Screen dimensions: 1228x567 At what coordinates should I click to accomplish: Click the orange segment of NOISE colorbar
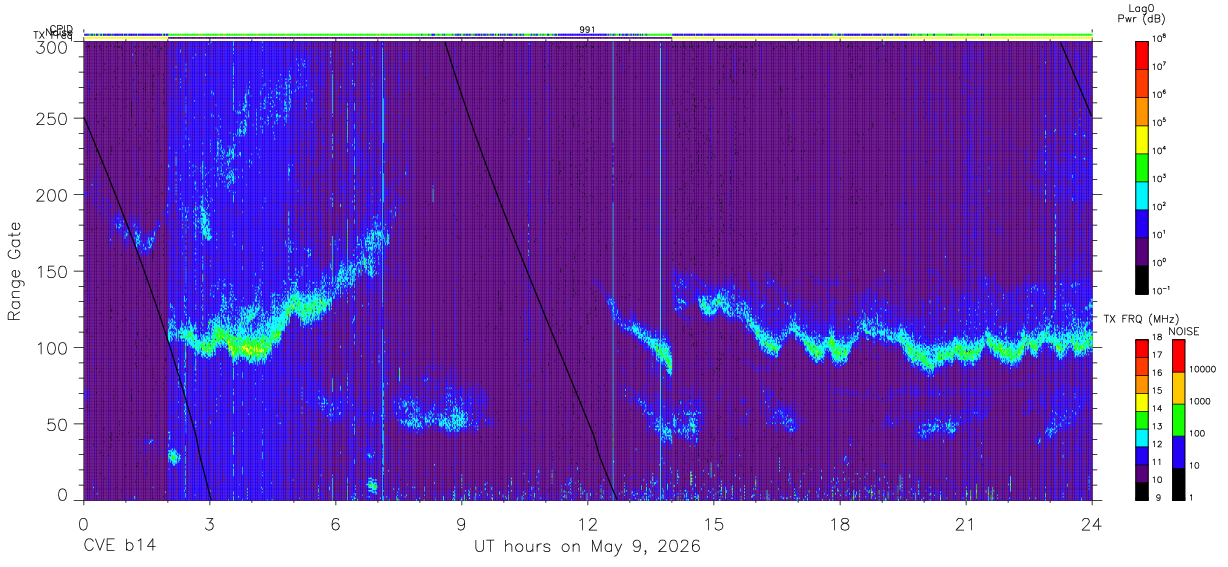(1178, 388)
